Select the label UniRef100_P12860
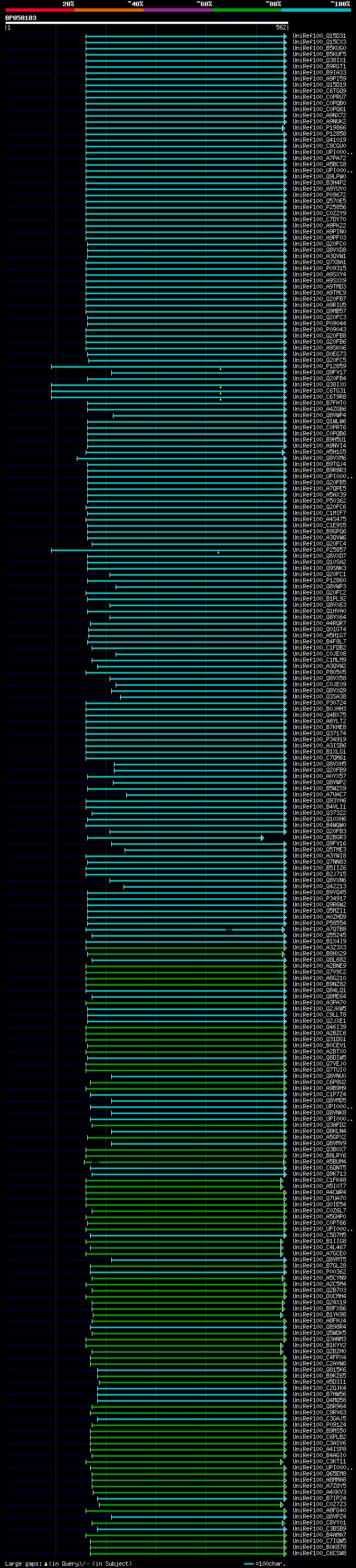This screenshot has width=356, height=1568. point(319,580)
